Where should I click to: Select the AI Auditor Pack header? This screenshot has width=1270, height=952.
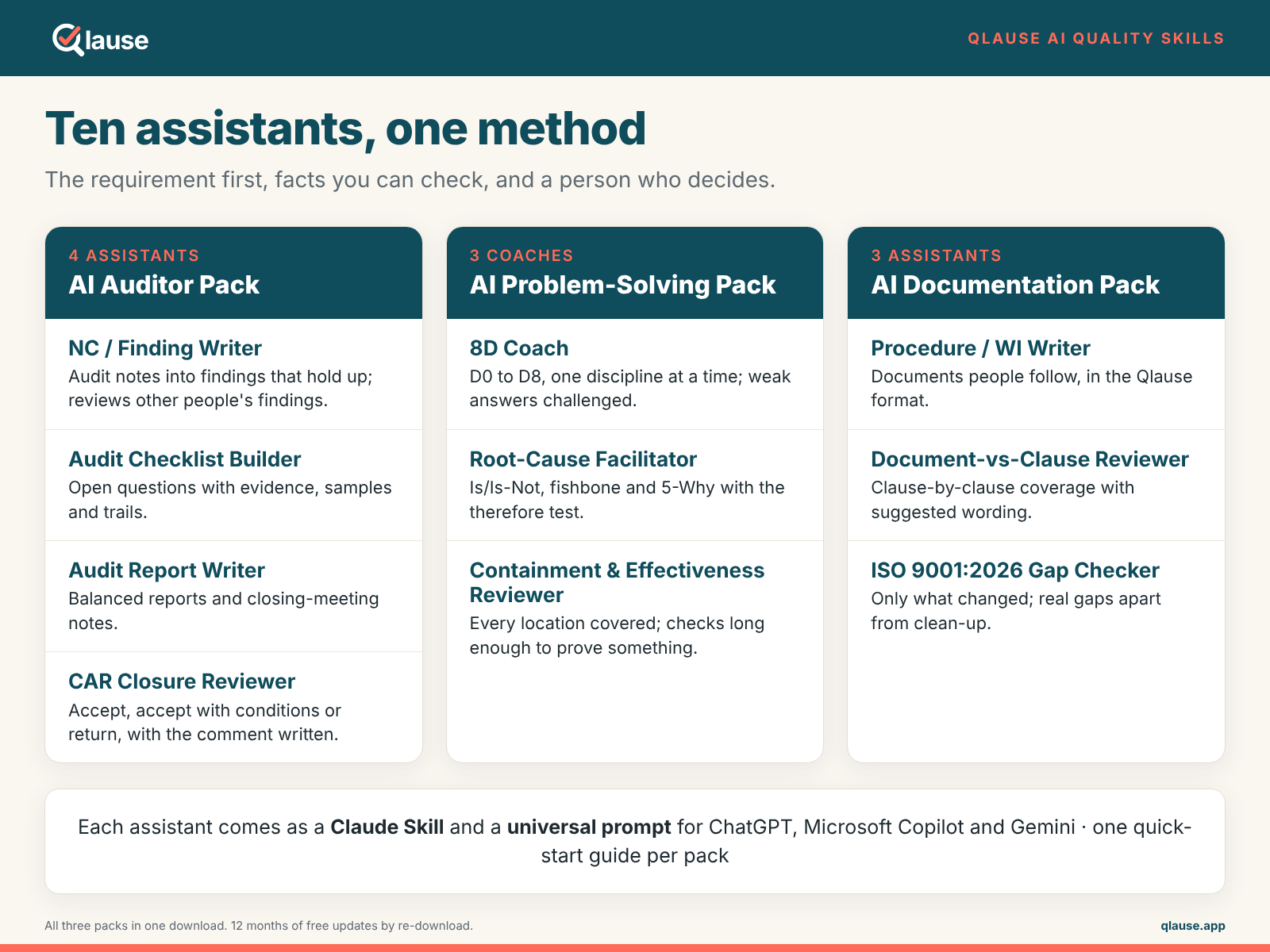tap(233, 273)
